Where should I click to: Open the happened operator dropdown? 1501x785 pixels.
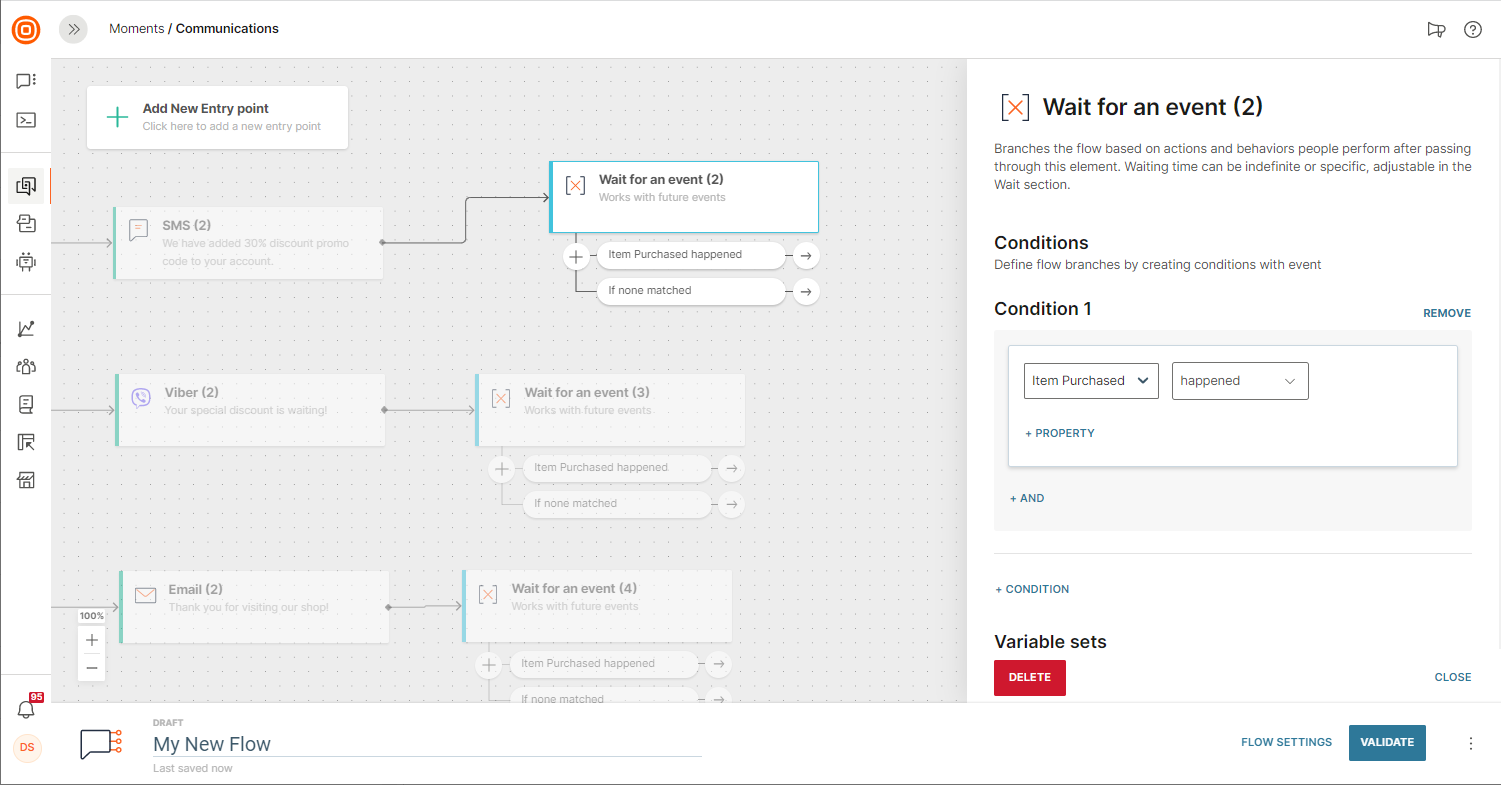(x=1239, y=381)
